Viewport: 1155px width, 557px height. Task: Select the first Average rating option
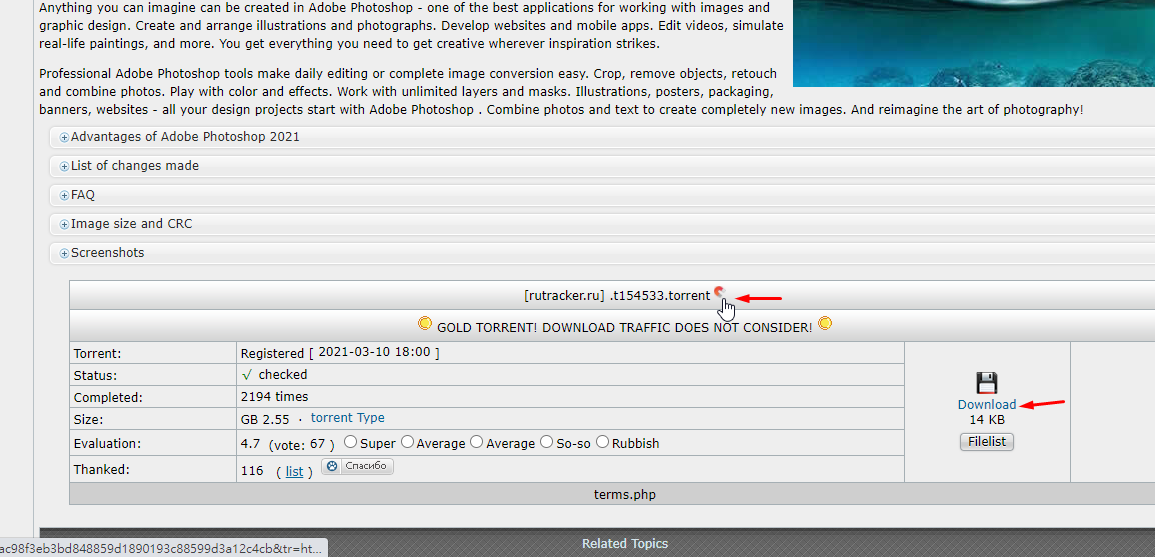click(x=407, y=442)
